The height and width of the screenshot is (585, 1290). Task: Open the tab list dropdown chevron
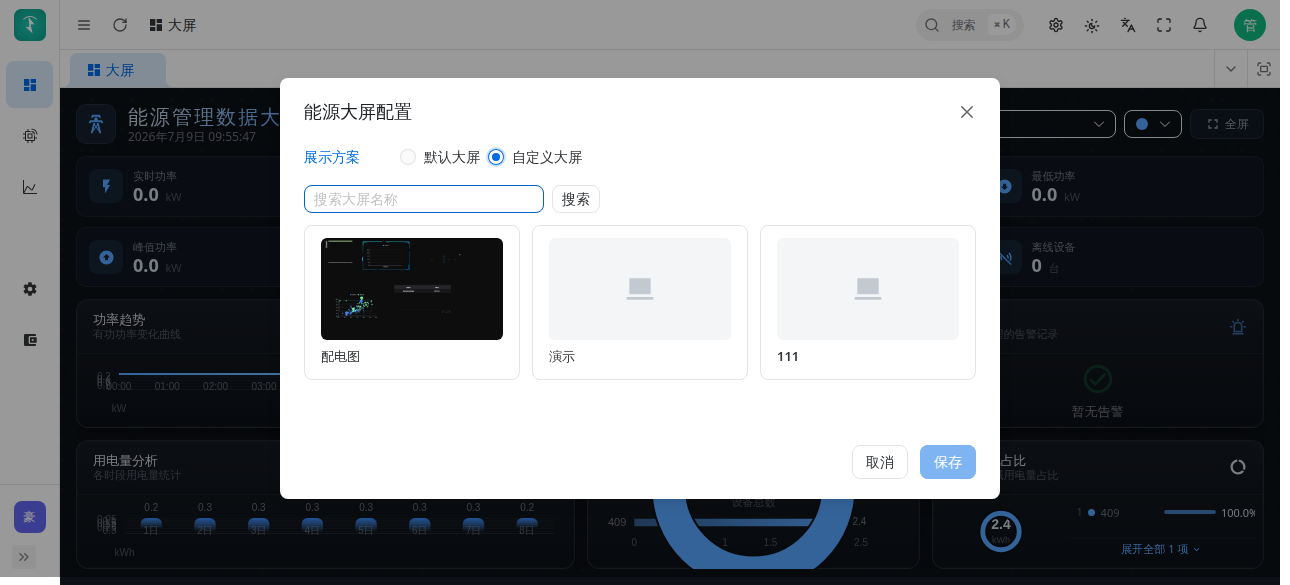pyautogui.click(x=1230, y=69)
